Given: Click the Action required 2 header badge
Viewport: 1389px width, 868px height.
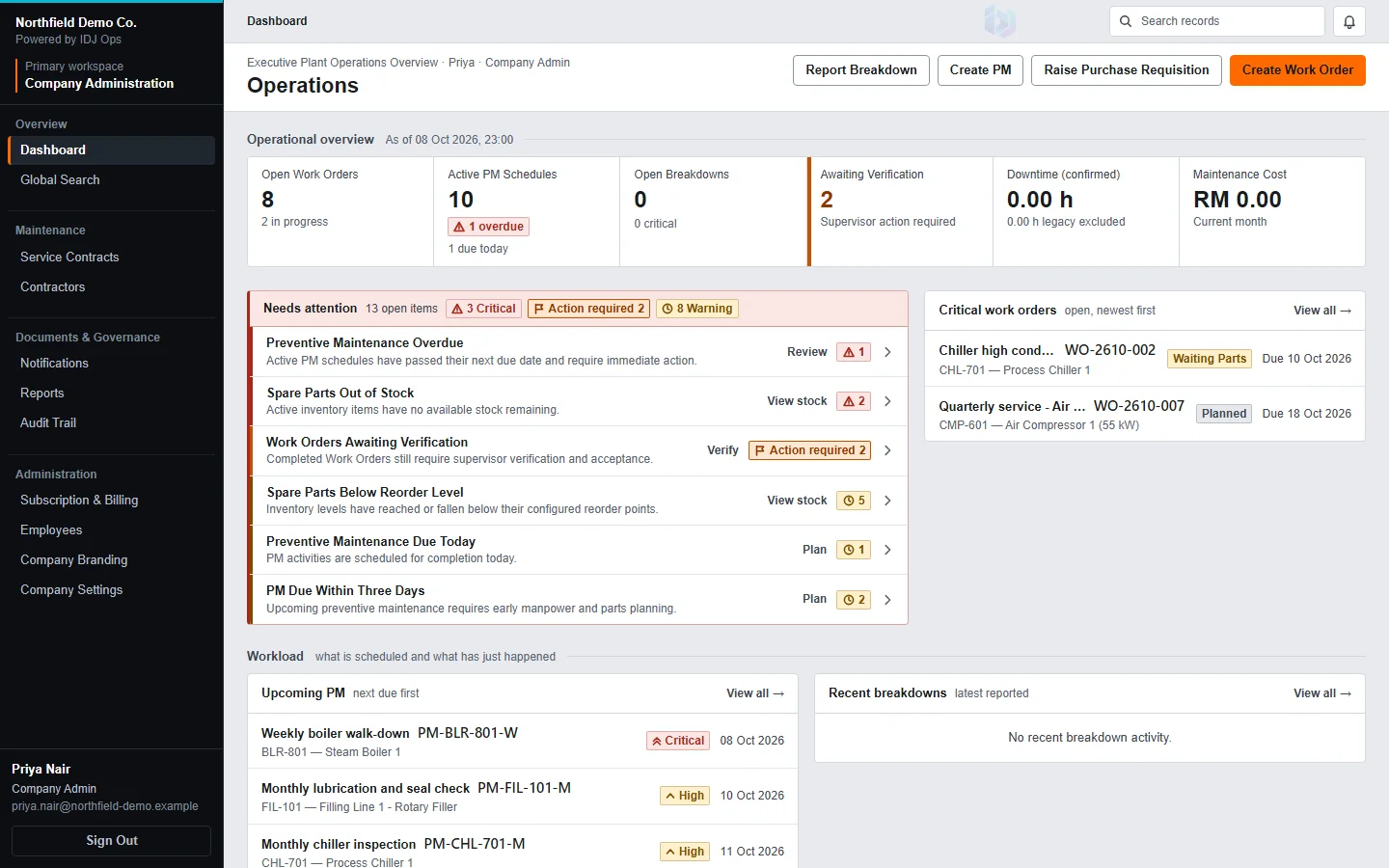Looking at the screenshot, I should 589,309.
